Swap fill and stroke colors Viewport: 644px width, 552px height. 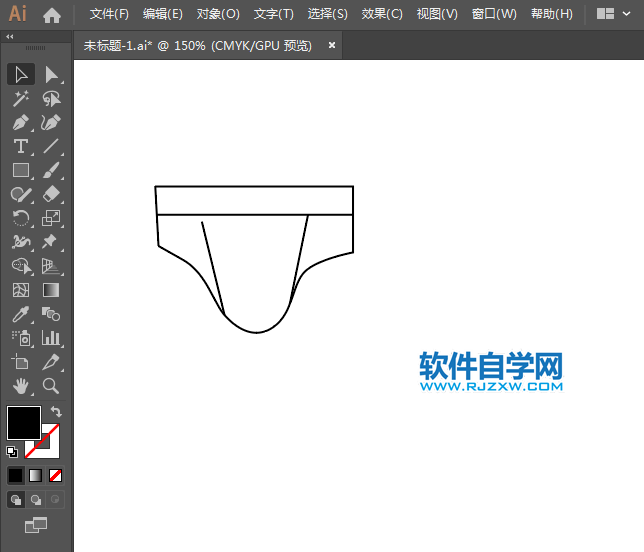tap(56, 411)
